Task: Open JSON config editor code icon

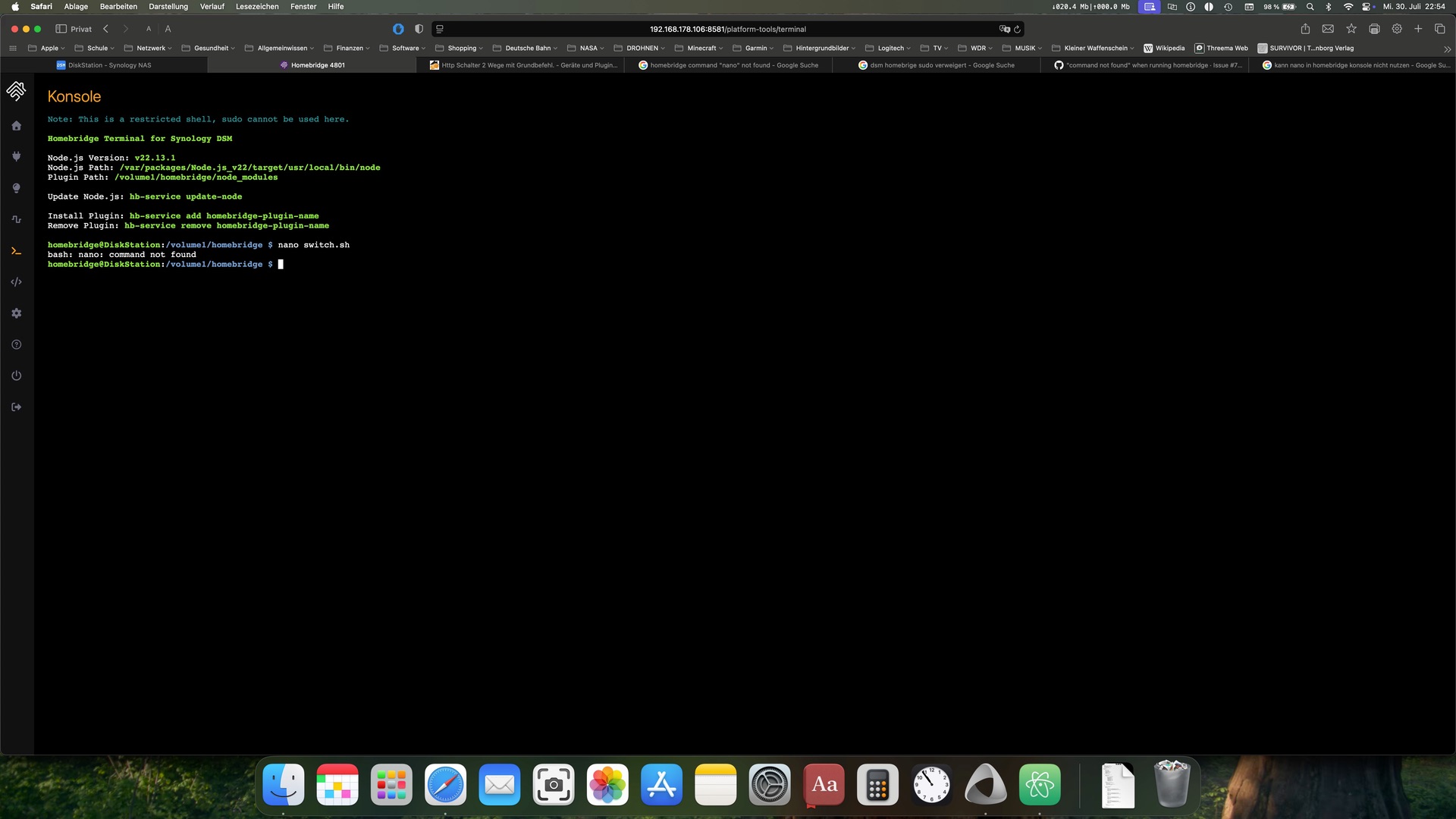Action: point(17,282)
